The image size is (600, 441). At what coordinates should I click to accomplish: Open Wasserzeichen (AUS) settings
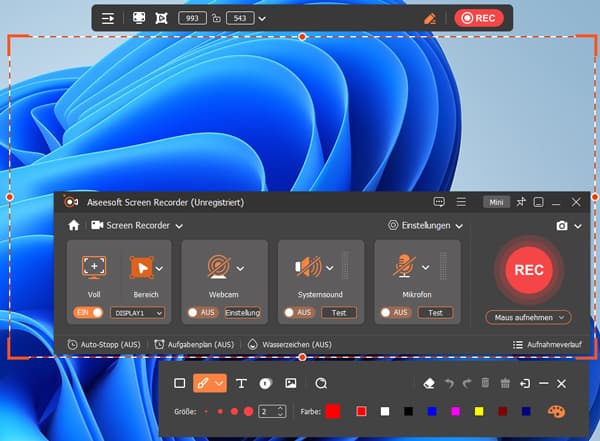pyautogui.click(x=290, y=345)
